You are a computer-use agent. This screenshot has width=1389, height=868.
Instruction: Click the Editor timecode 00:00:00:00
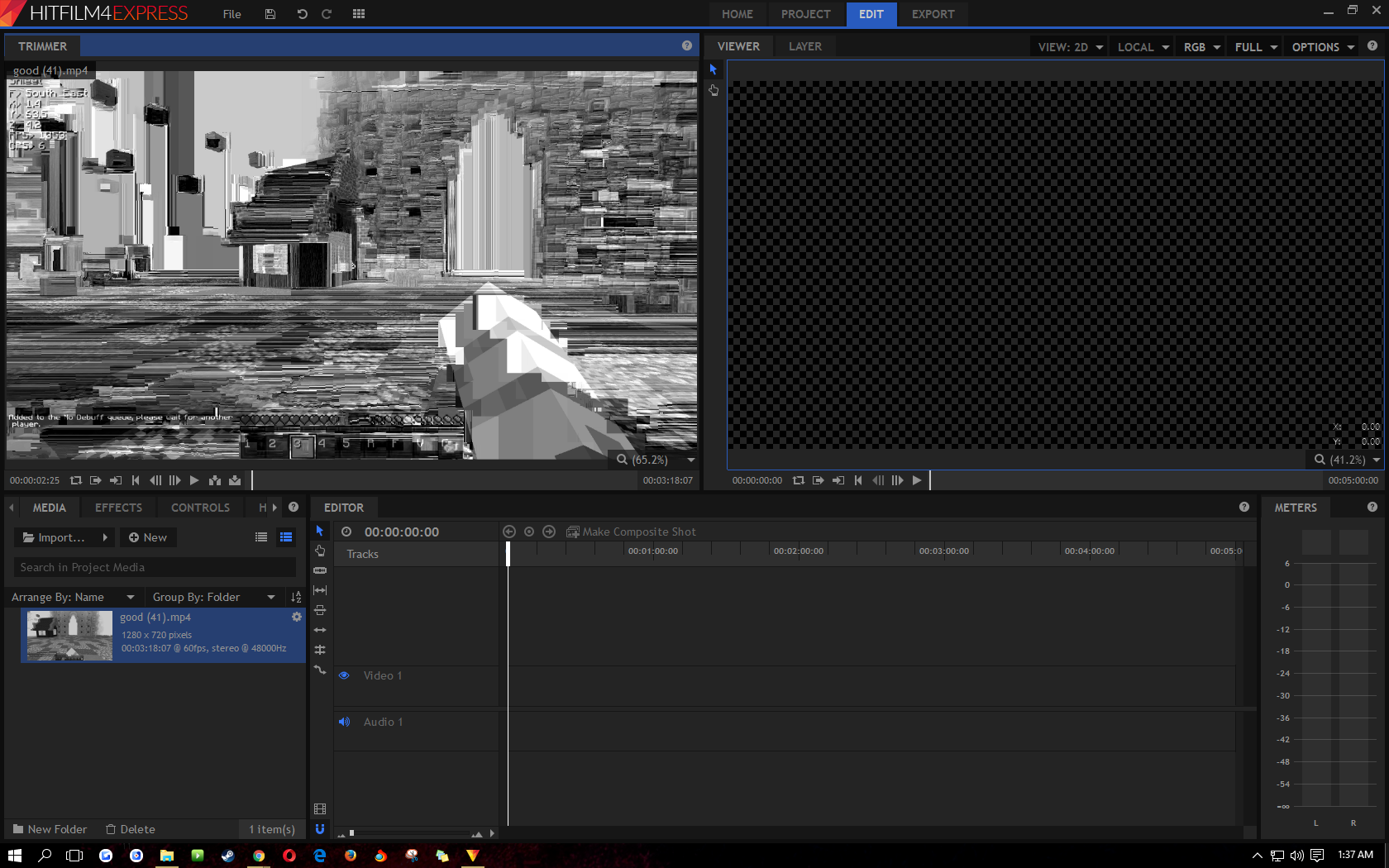coord(402,532)
